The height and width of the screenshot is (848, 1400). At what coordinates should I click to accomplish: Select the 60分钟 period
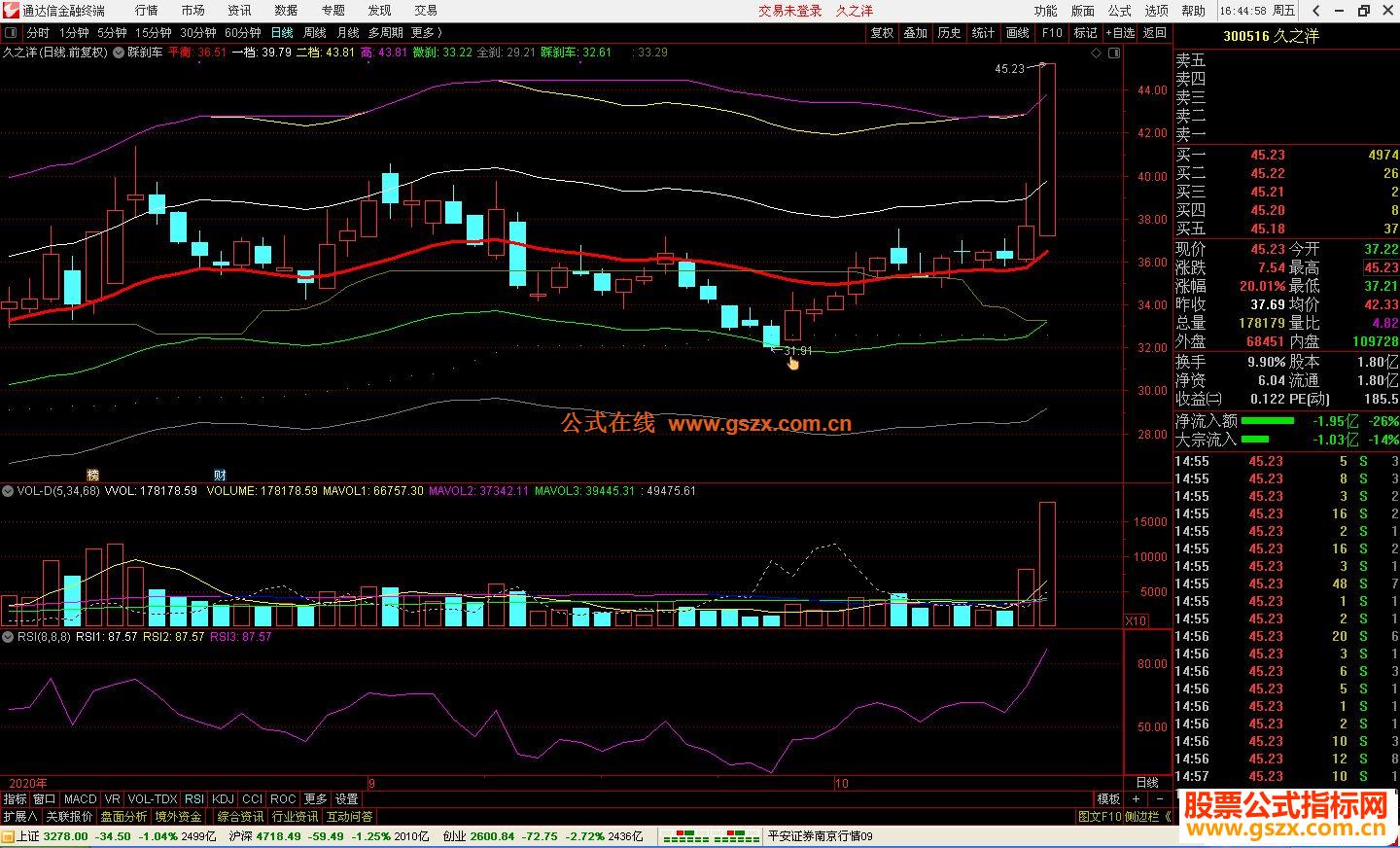coord(242,33)
